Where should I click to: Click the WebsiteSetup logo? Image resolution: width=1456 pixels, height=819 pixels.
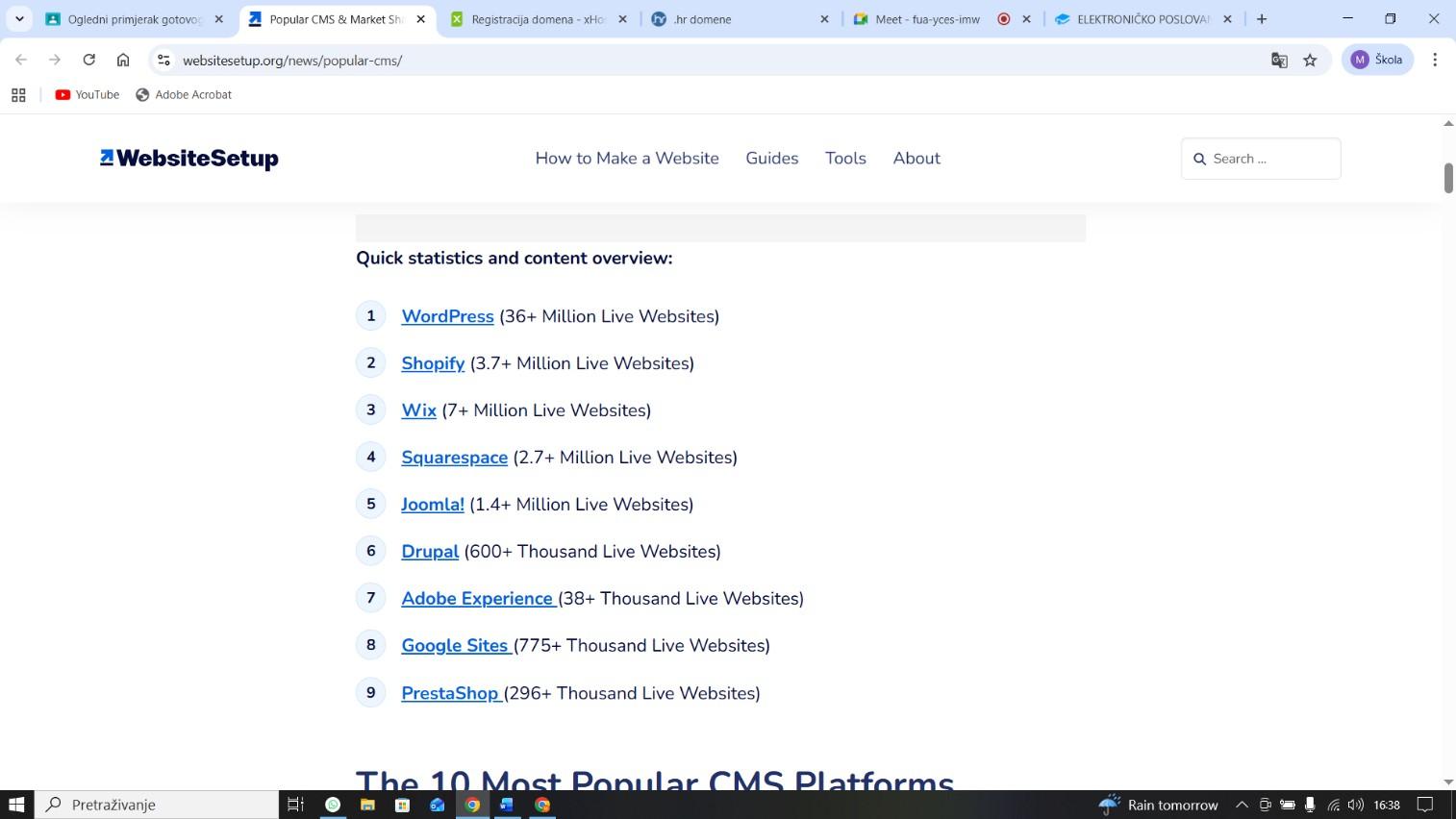tap(189, 159)
